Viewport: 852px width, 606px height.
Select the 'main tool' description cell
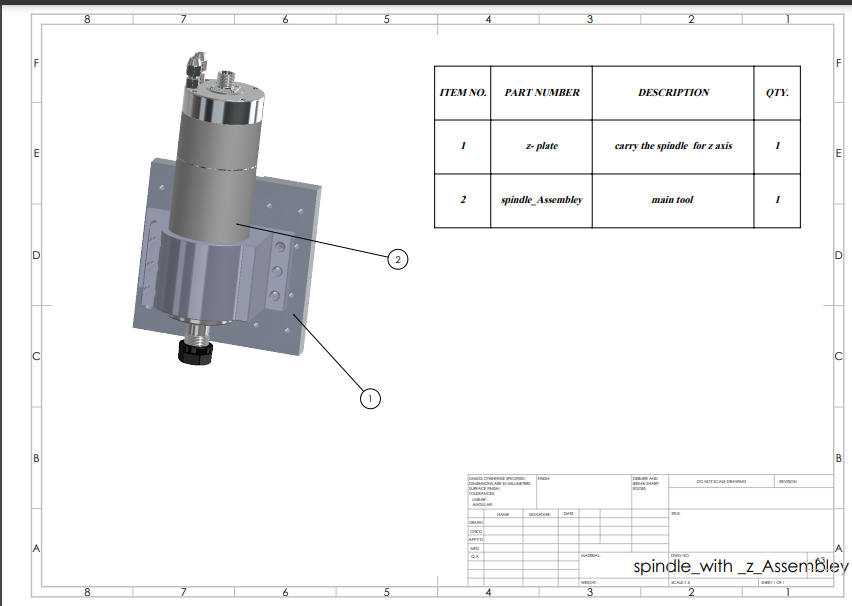click(673, 200)
